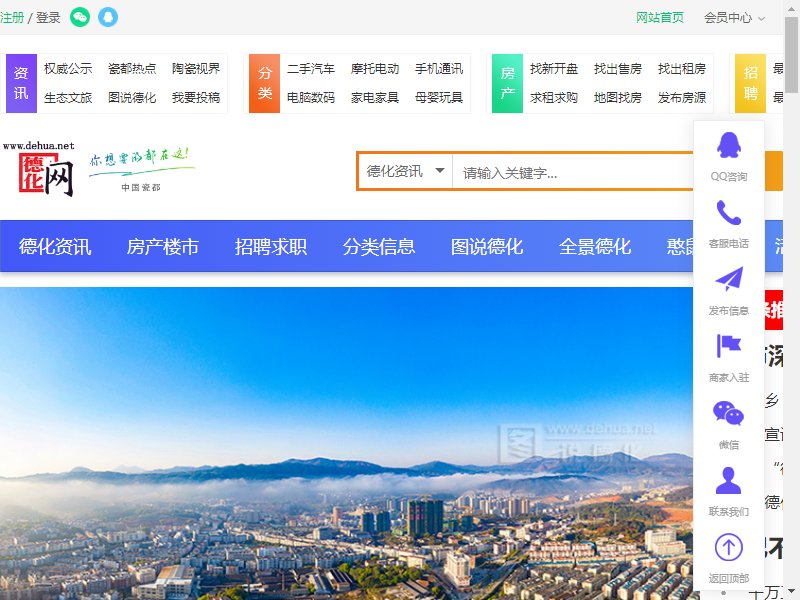Open the 电脑数码 link
The height and width of the screenshot is (600, 800).
tap(311, 97)
